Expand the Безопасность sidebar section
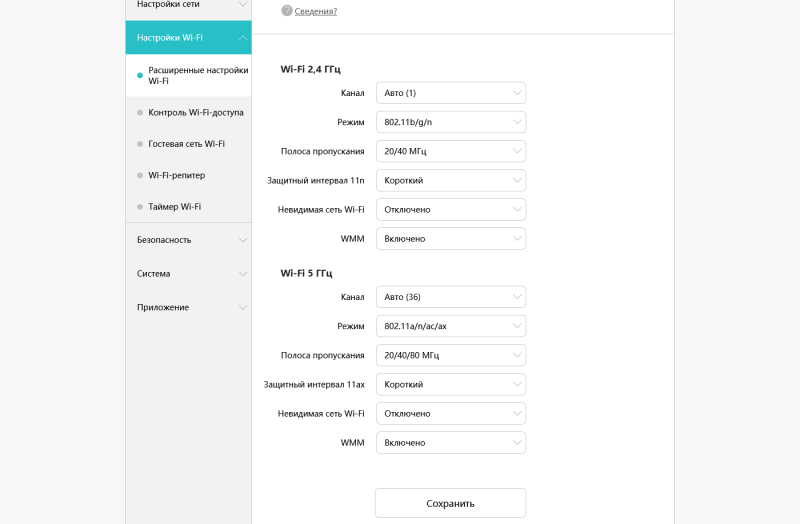Screen dimensions: 800x524 coord(188,240)
